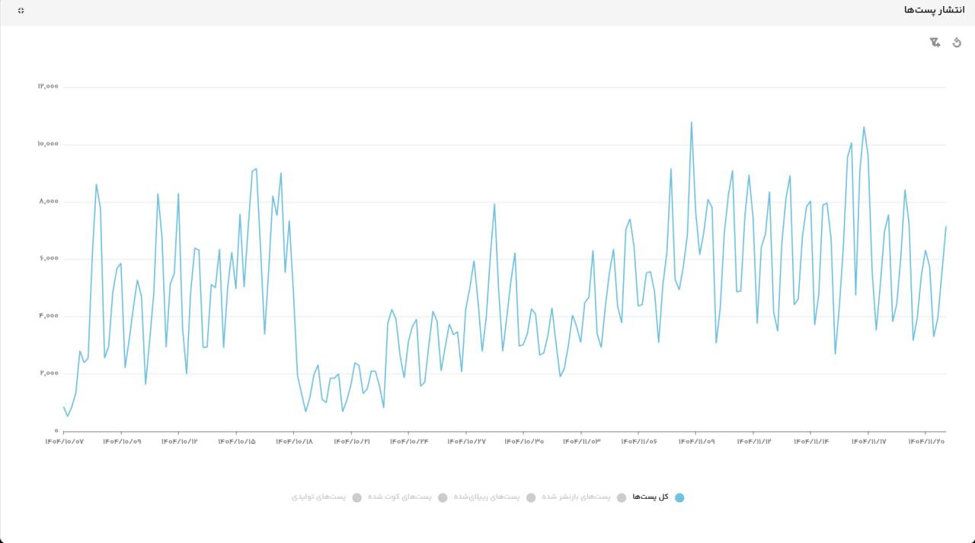Click the 'انتشار پست‌ها' panel title
The height and width of the screenshot is (543, 975).
pyautogui.click(x=934, y=11)
